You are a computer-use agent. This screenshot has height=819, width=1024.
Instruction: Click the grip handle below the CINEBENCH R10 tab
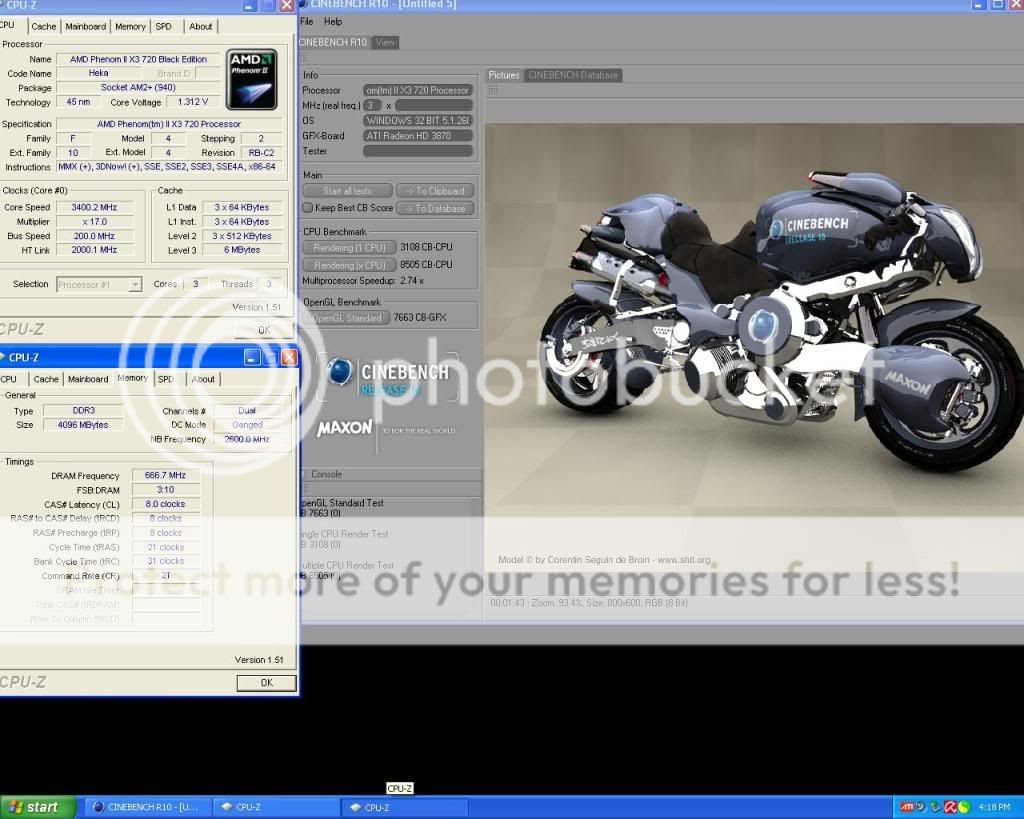click(x=303, y=57)
